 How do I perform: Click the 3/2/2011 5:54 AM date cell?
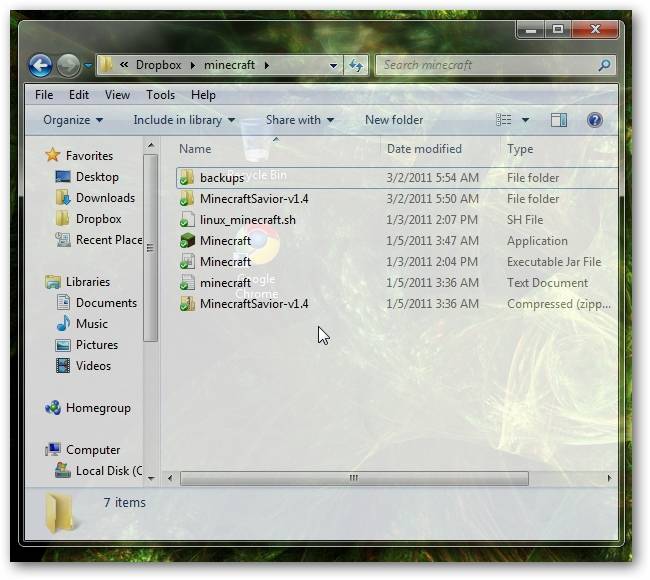point(432,178)
